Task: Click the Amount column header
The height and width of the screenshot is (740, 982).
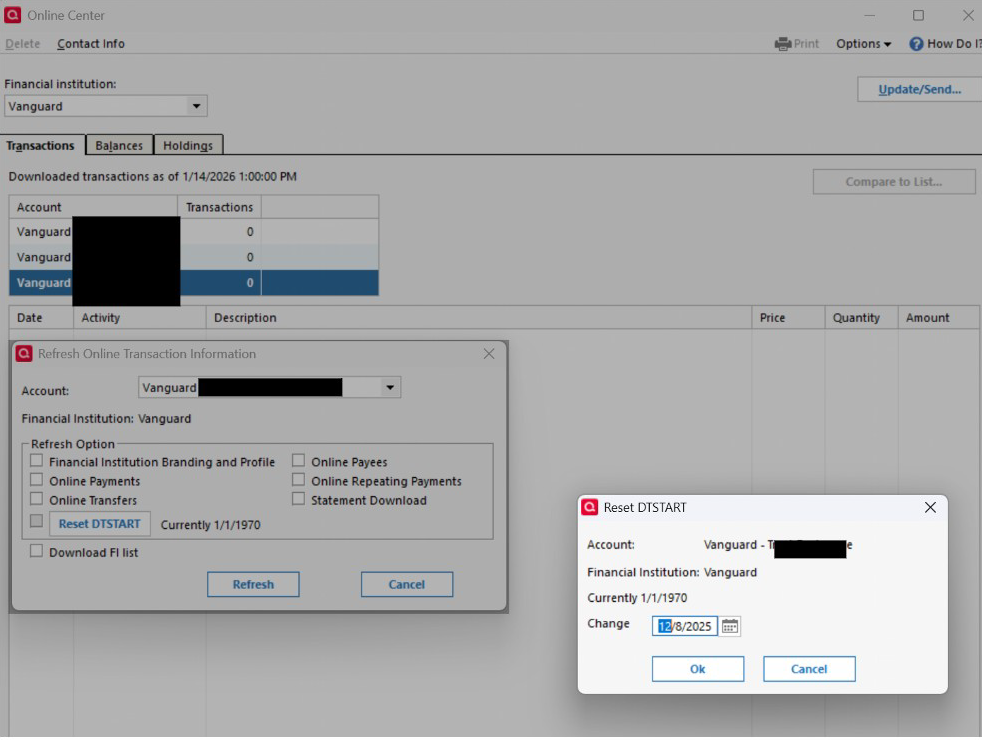Action: [939, 317]
